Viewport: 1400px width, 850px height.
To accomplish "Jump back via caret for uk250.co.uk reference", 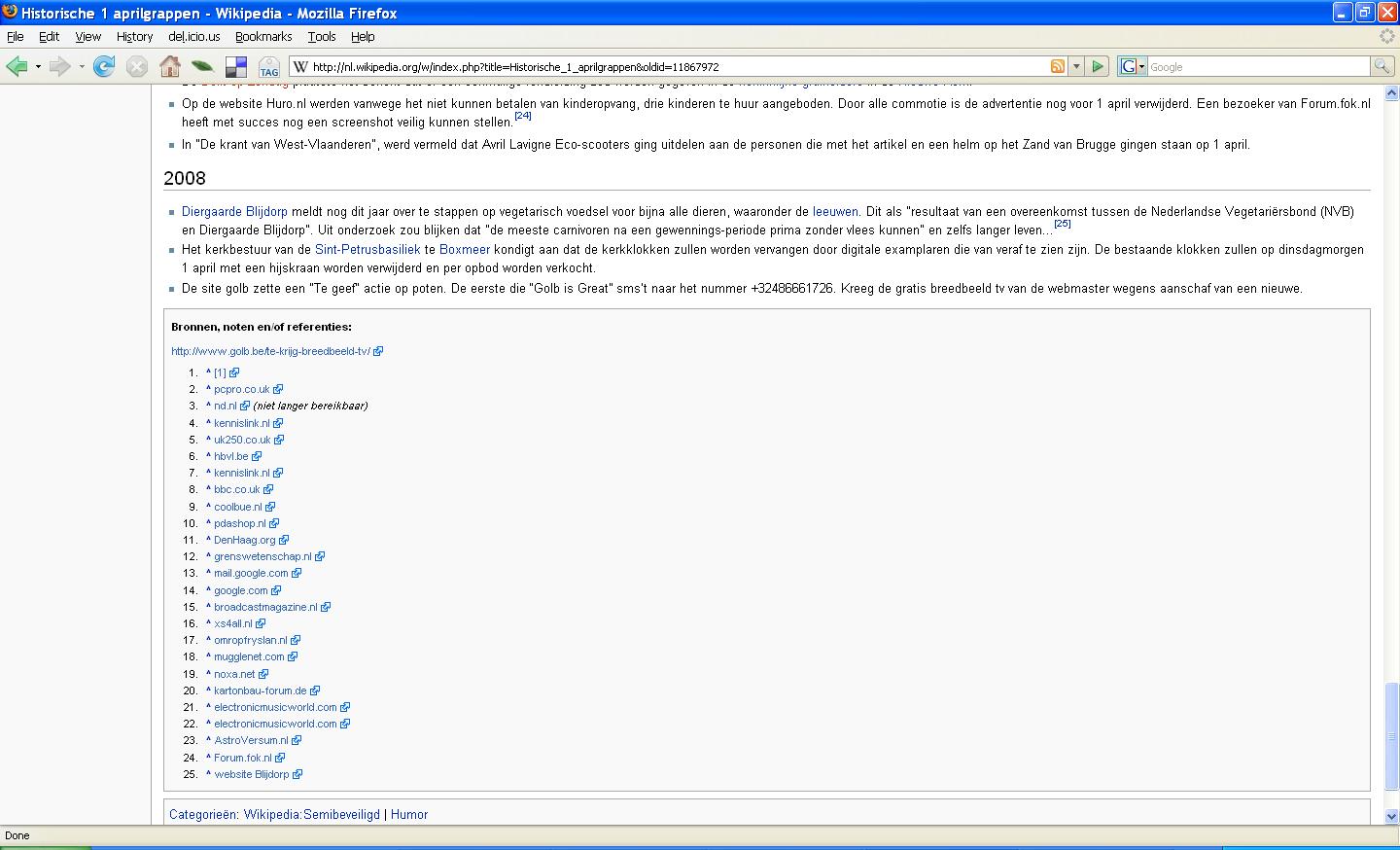I will [x=208, y=440].
